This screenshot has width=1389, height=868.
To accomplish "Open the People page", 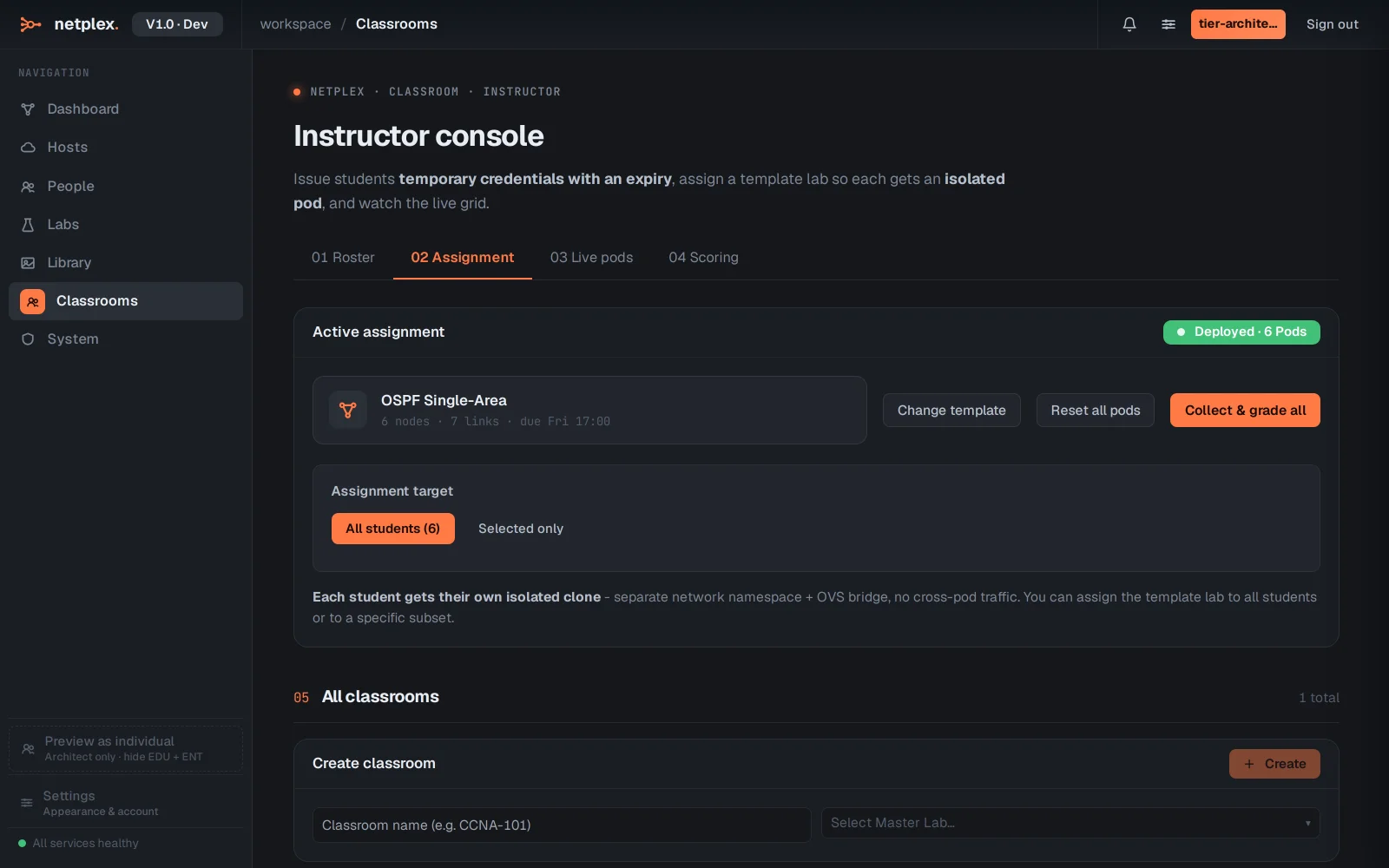I will [x=126, y=187].
